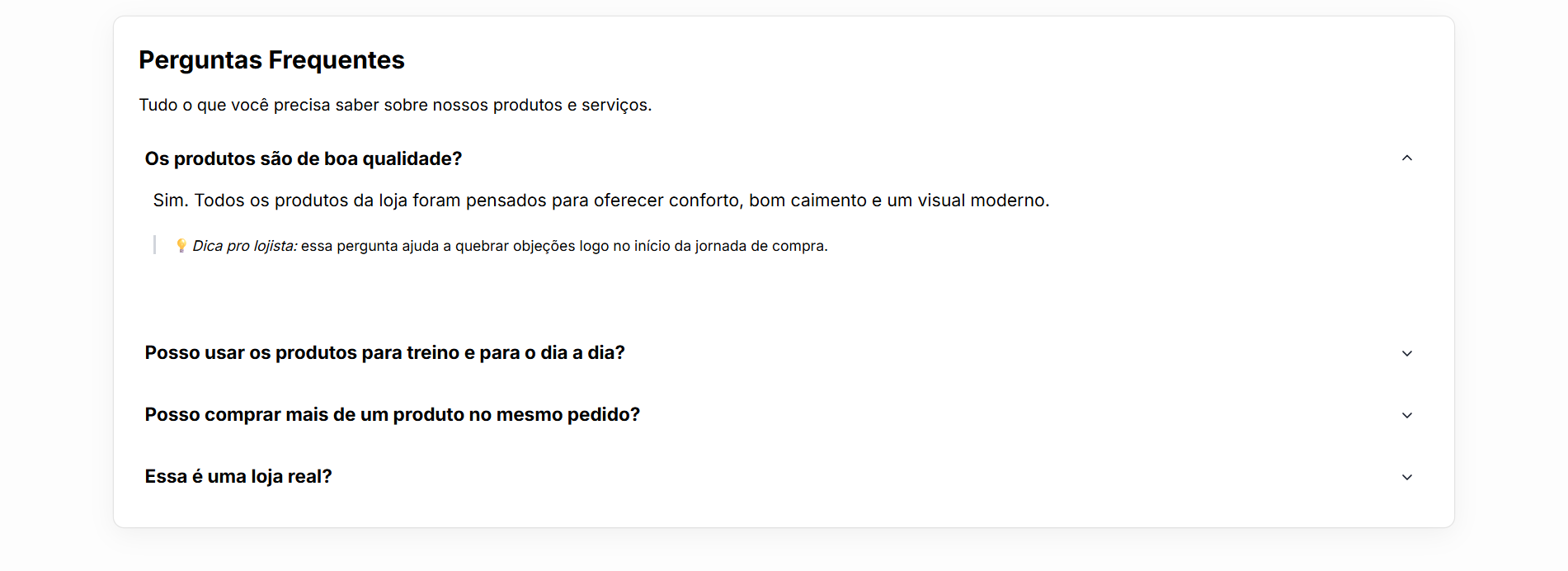This screenshot has width=1568, height=571.
Task: Click the word 'Sim.' starting the answer
Action: (171, 201)
